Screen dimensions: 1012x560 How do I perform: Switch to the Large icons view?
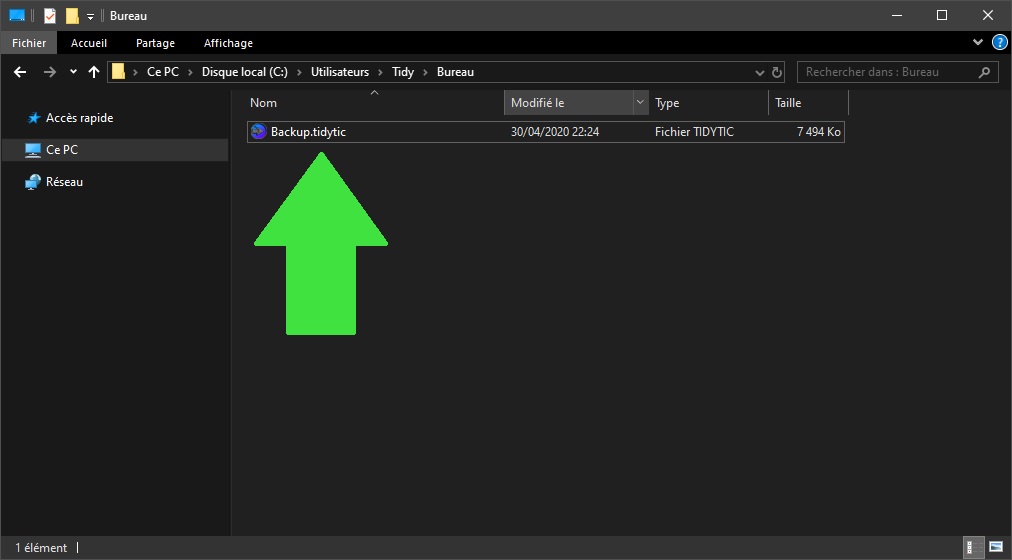click(x=997, y=548)
